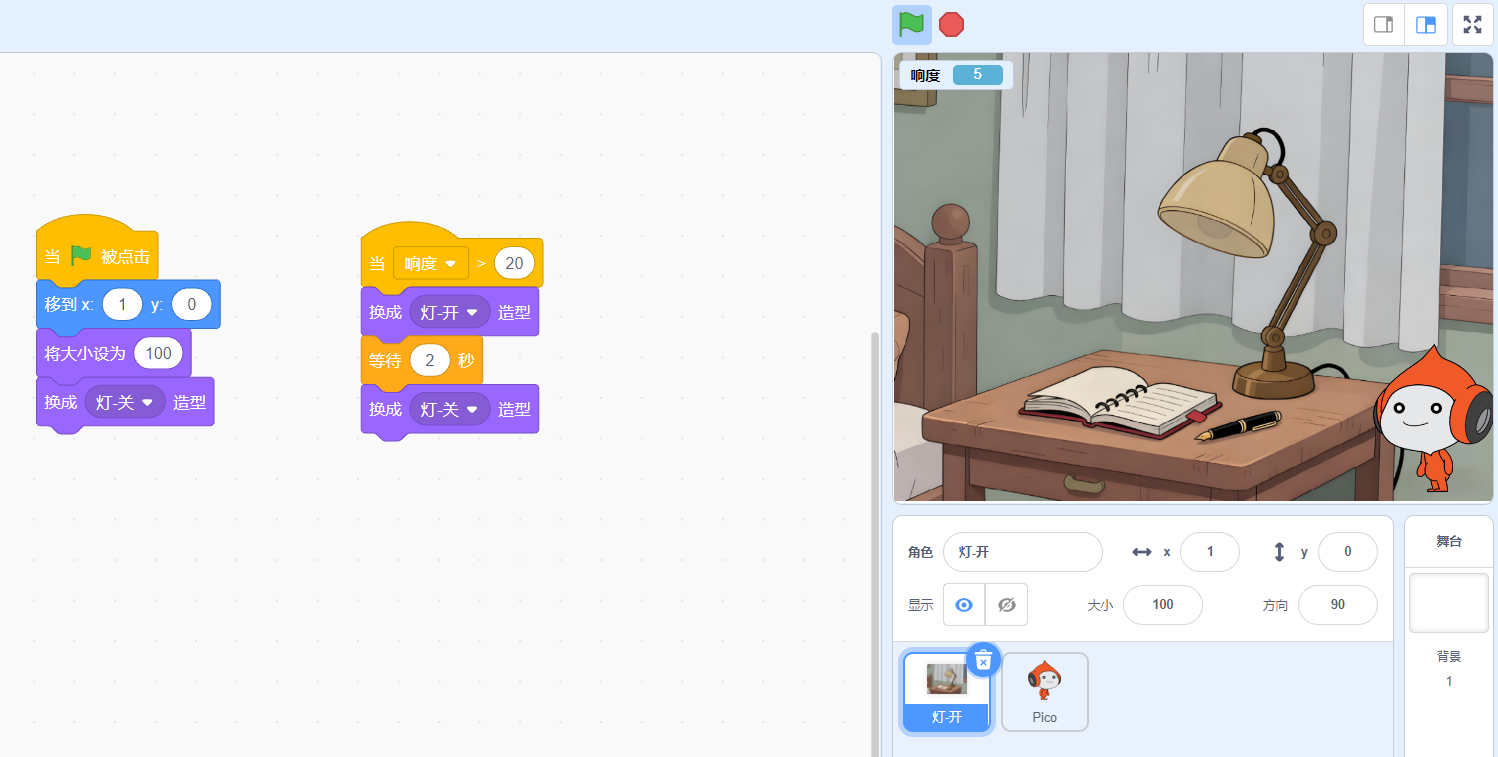Edit x value 1 in 移到 block

[x=122, y=304]
